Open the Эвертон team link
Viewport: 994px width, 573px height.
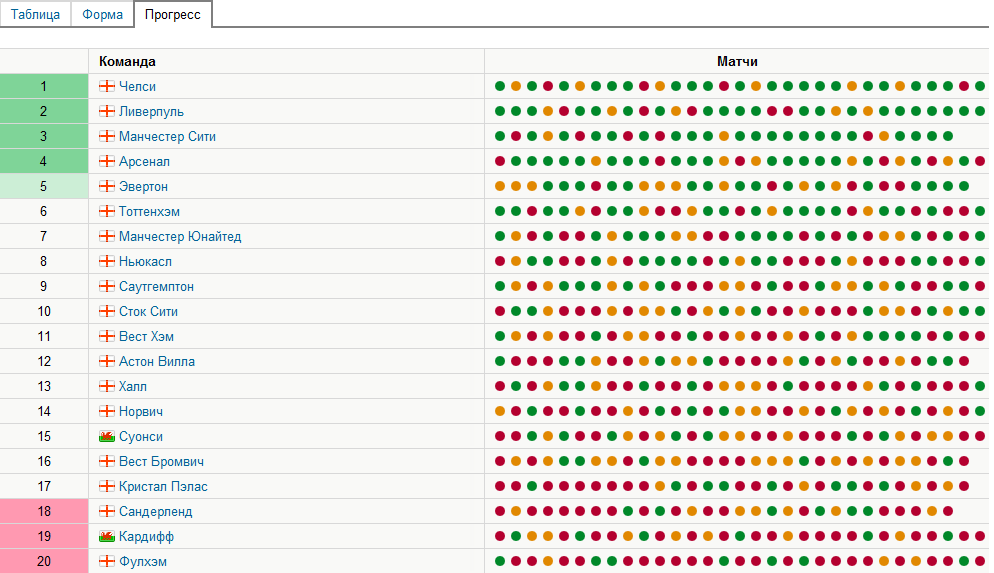[143, 186]
